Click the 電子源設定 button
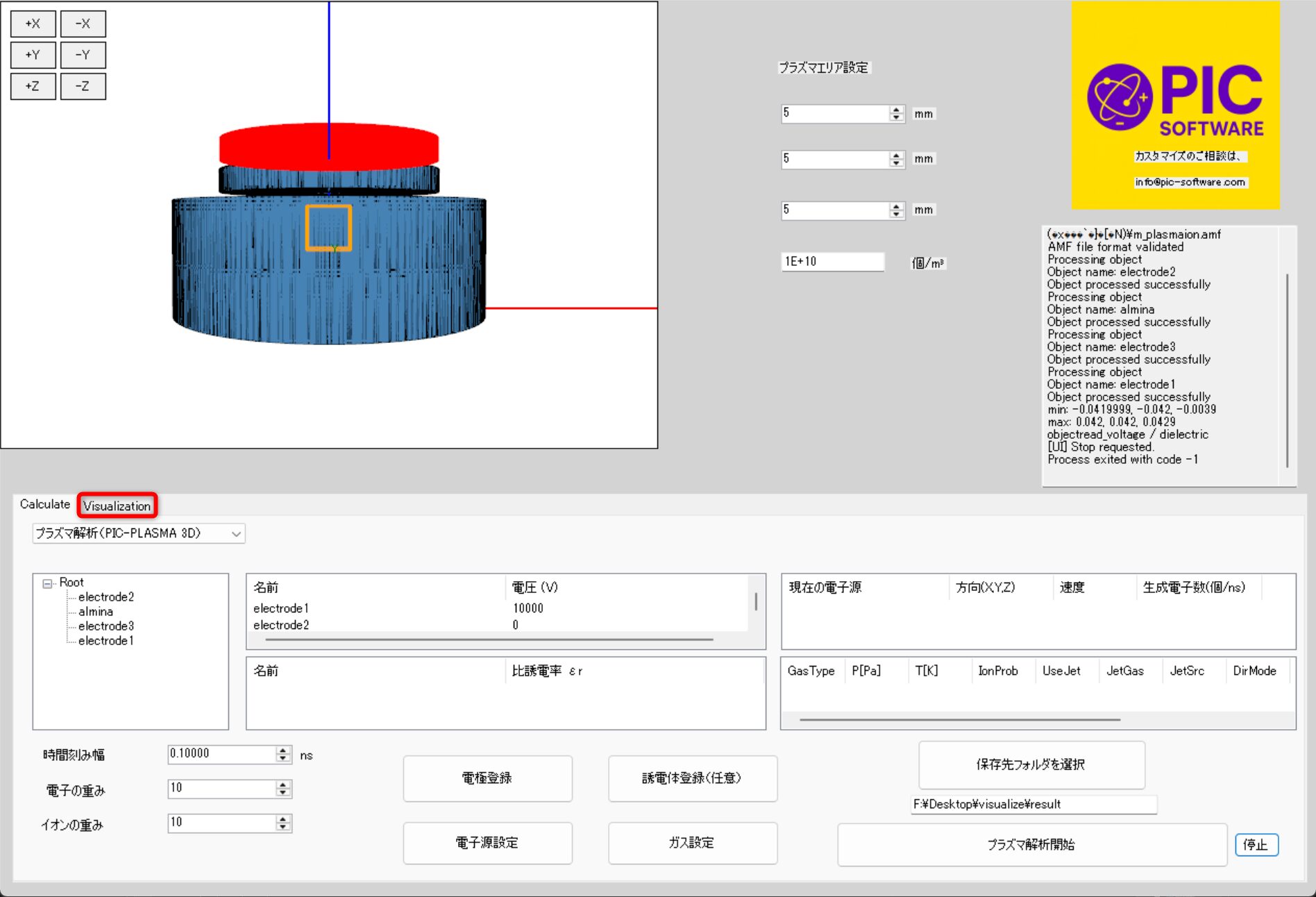Screen dimensions: 1316x897 pos(487,843)
